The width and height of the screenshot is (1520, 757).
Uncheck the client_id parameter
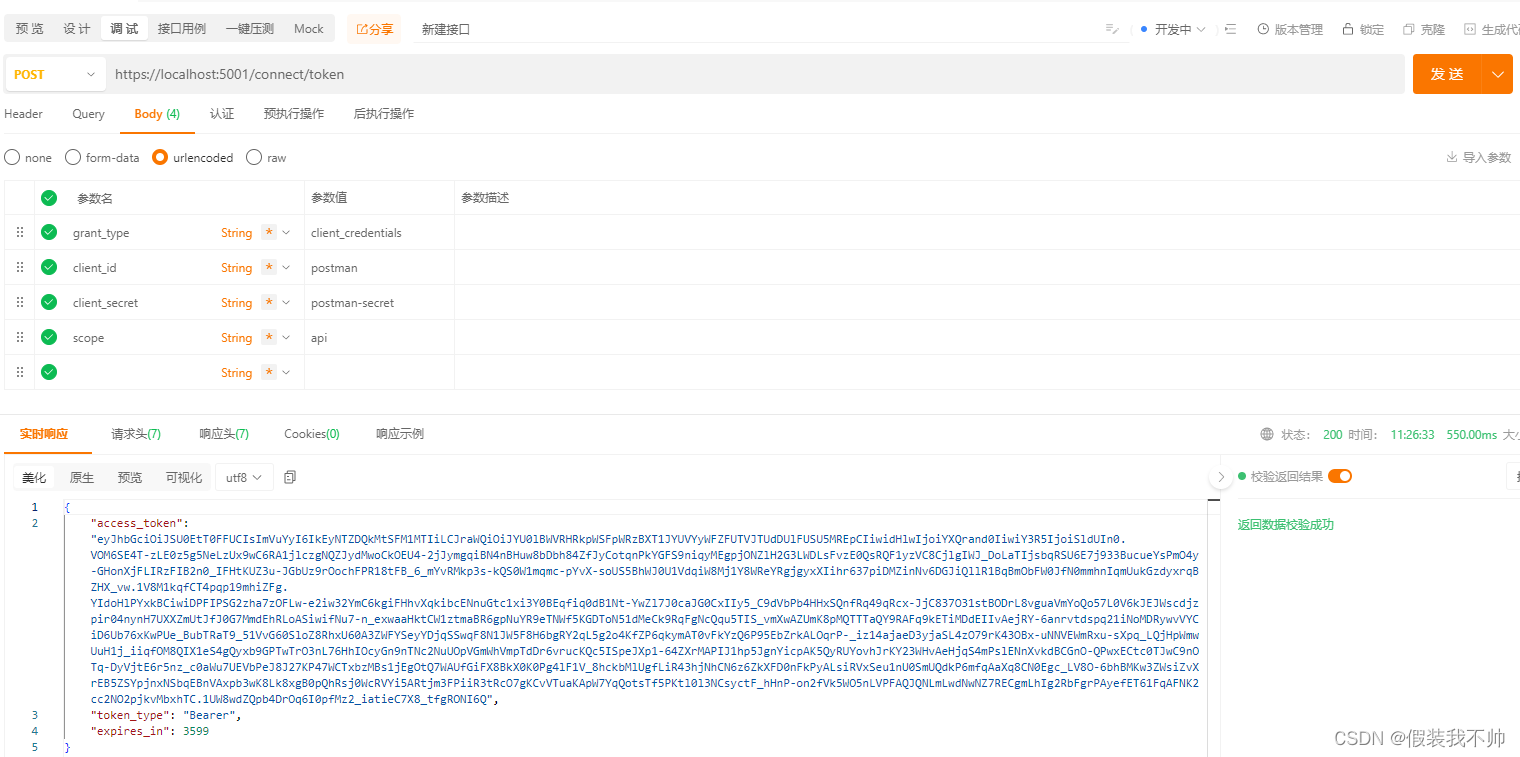(49, 267)
